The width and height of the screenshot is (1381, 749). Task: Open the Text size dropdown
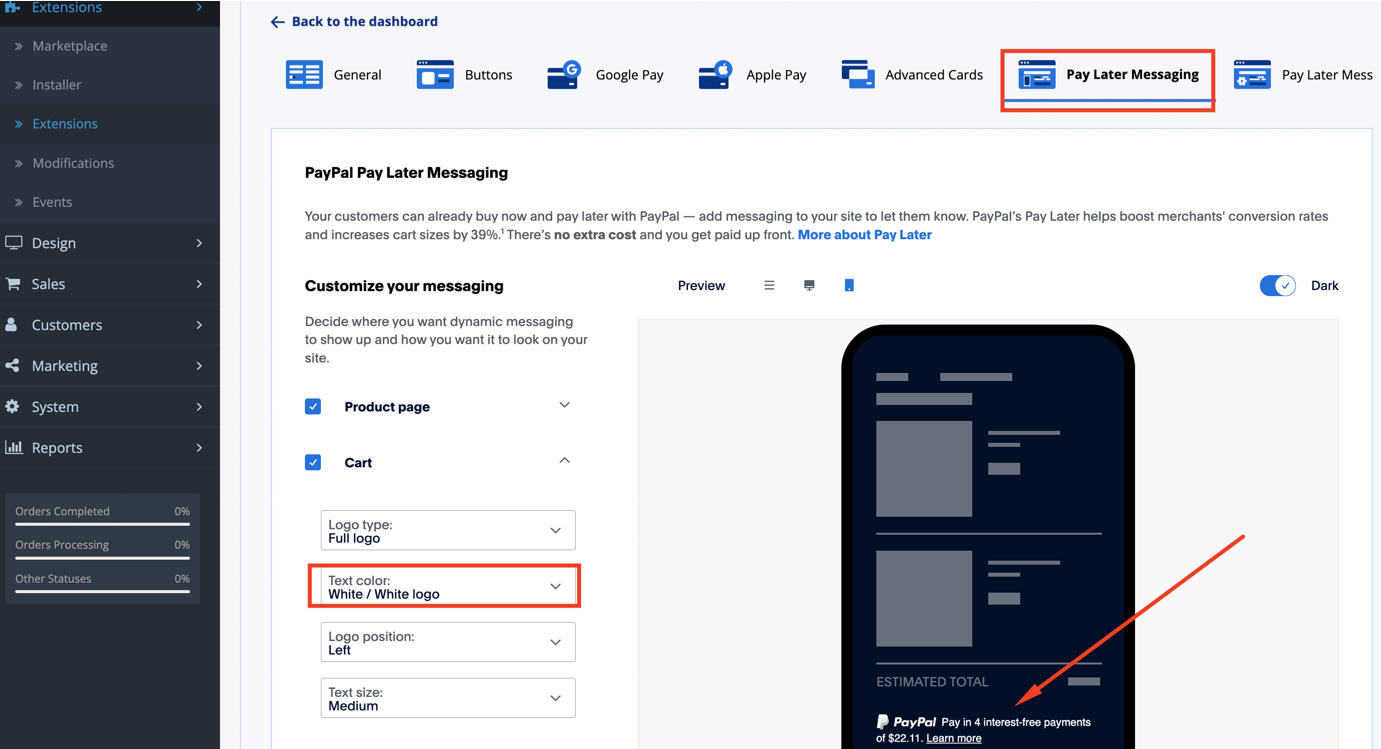[448, 698]
